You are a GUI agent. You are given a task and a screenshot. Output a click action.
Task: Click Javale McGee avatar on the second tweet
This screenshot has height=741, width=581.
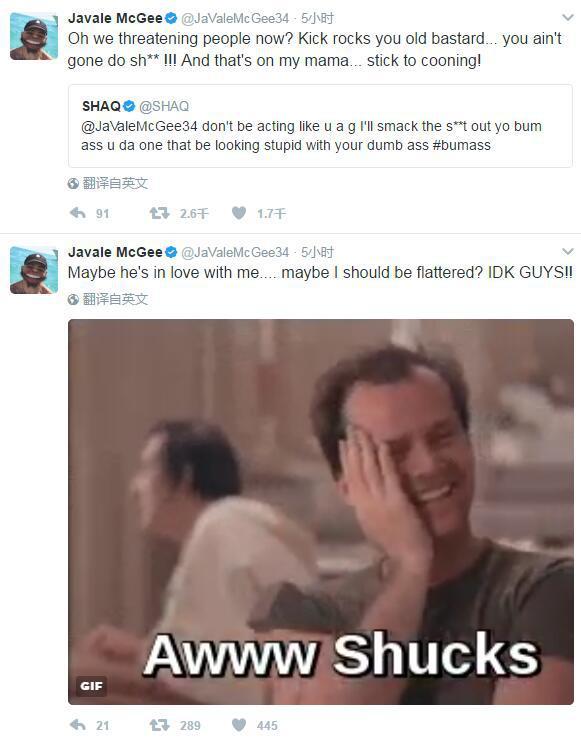point(34,270)
